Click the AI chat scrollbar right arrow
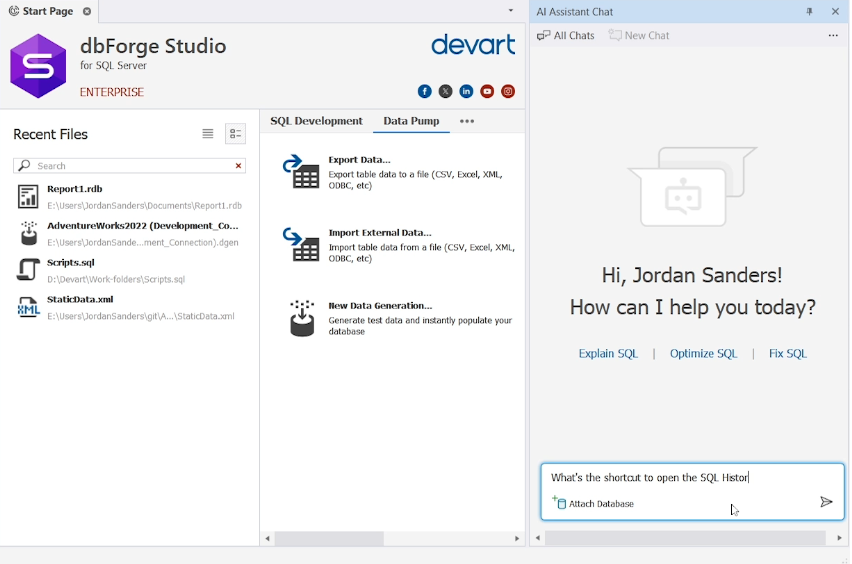Viewport: 852px width, 564px height. 840,538
